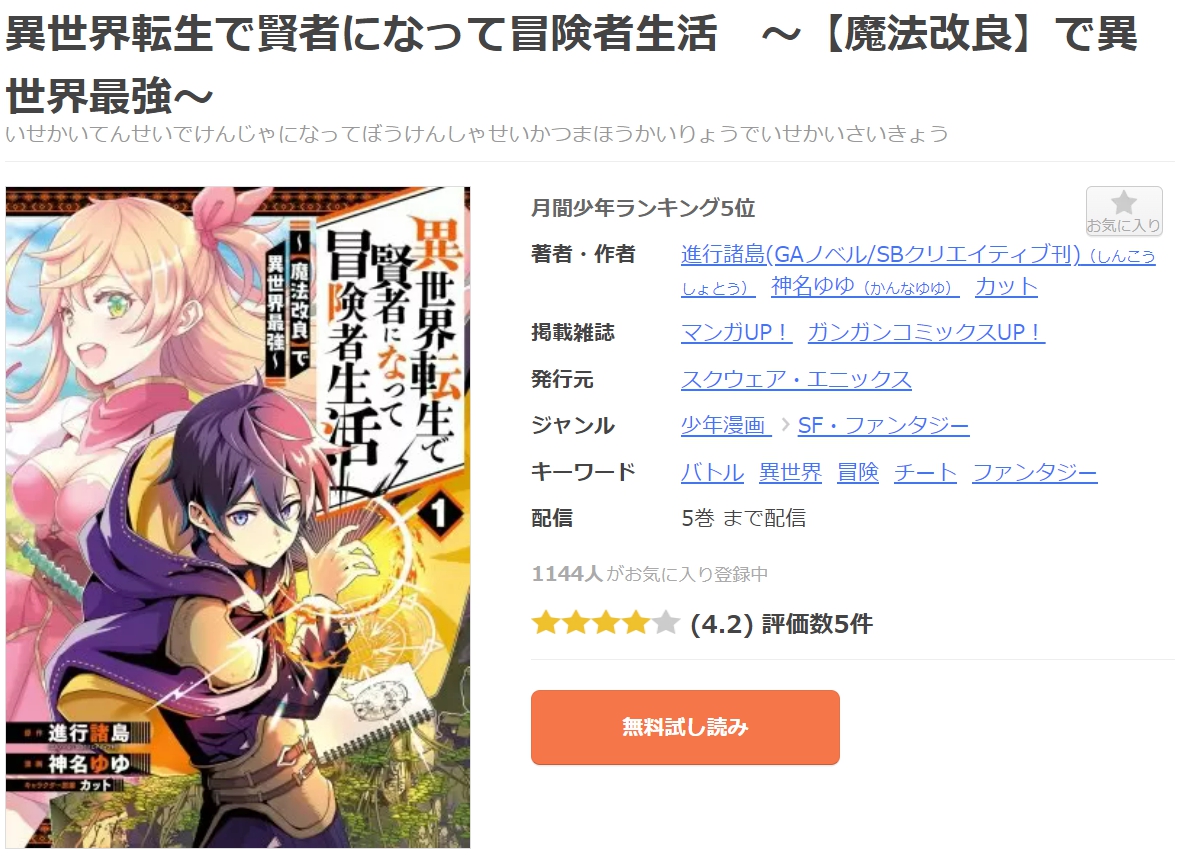Open publisher link スクウェア・エニックス
The width and height of the screenshot is (1182, 867).
796,379
